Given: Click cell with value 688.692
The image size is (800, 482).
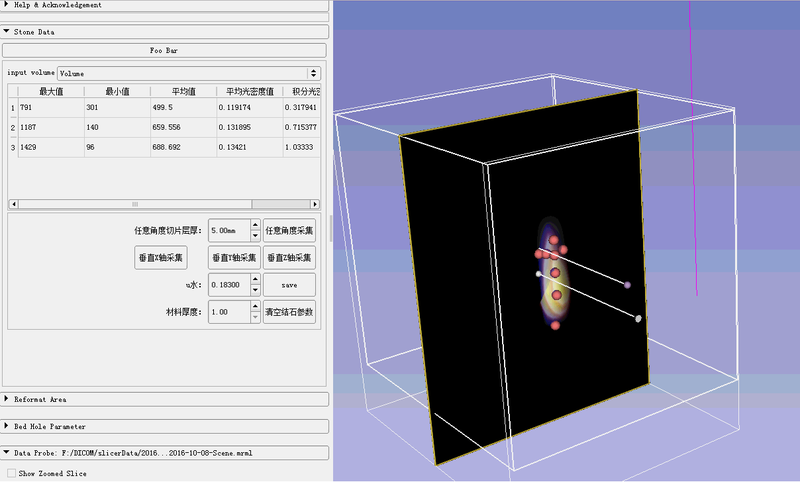Looking at the screenshot, I should click(183, 147).
